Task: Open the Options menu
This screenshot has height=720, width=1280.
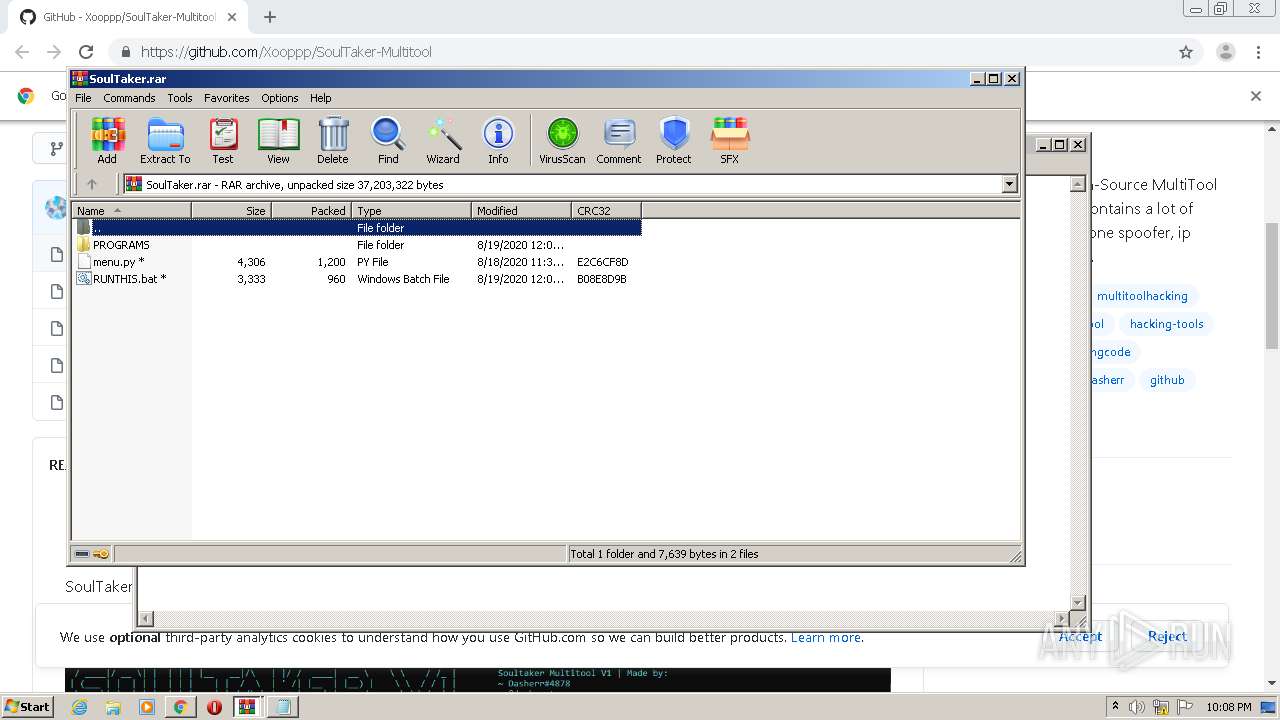Action: pos(280,98)
